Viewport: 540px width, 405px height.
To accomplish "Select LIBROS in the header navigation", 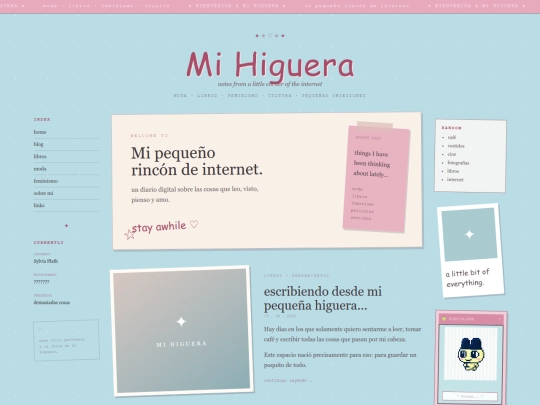I will (x=207, y=95).
